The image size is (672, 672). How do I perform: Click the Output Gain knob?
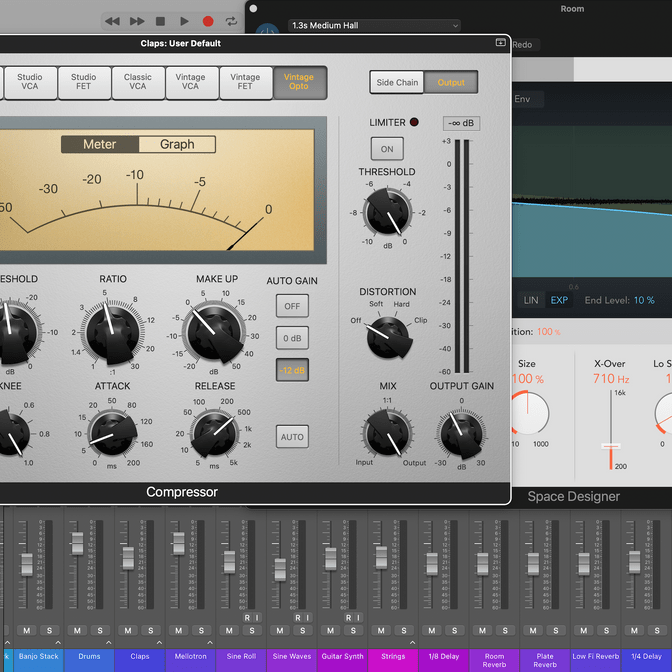tap(462, 434)
